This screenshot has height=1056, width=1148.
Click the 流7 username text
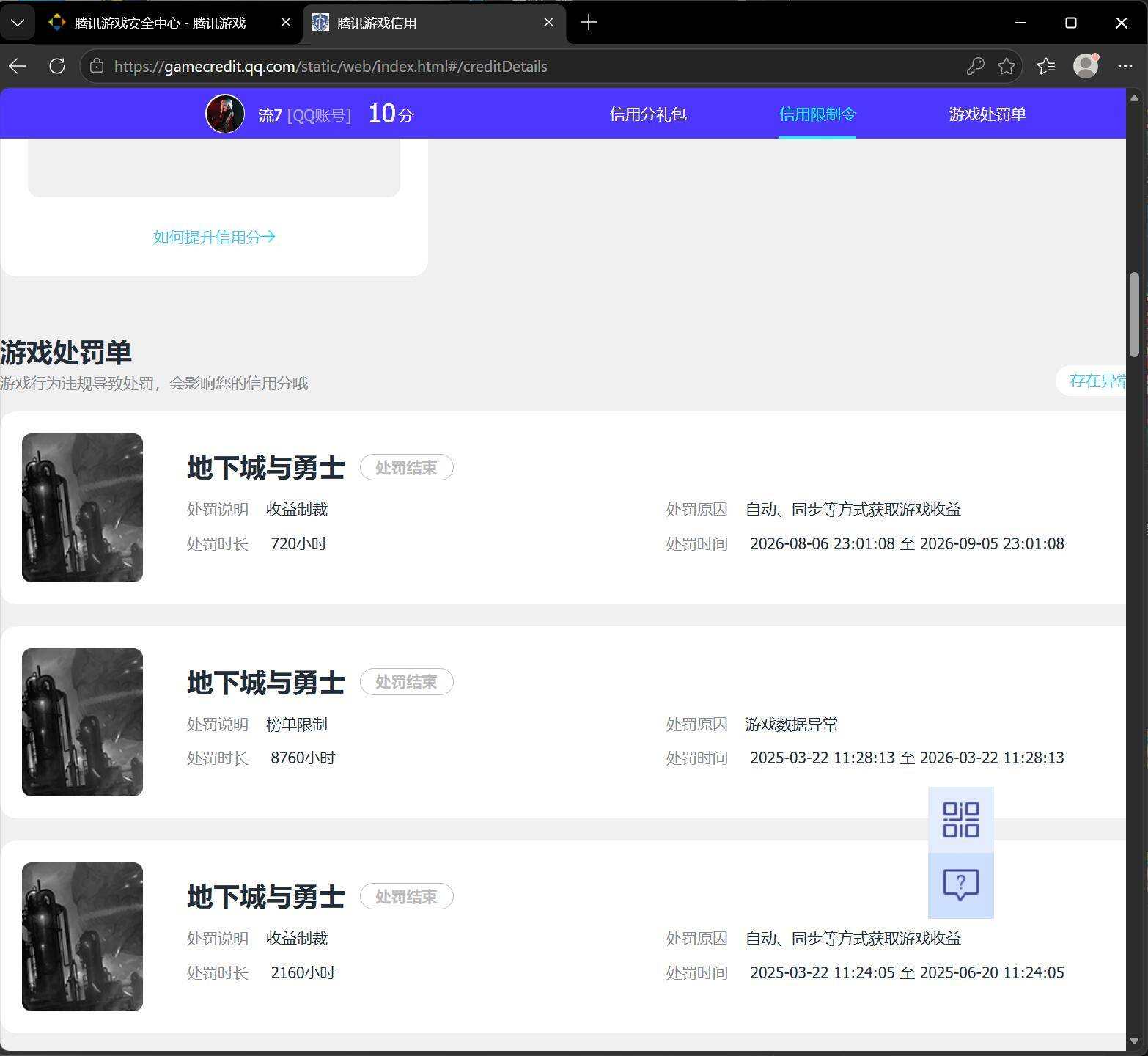[x=270, y=115]
